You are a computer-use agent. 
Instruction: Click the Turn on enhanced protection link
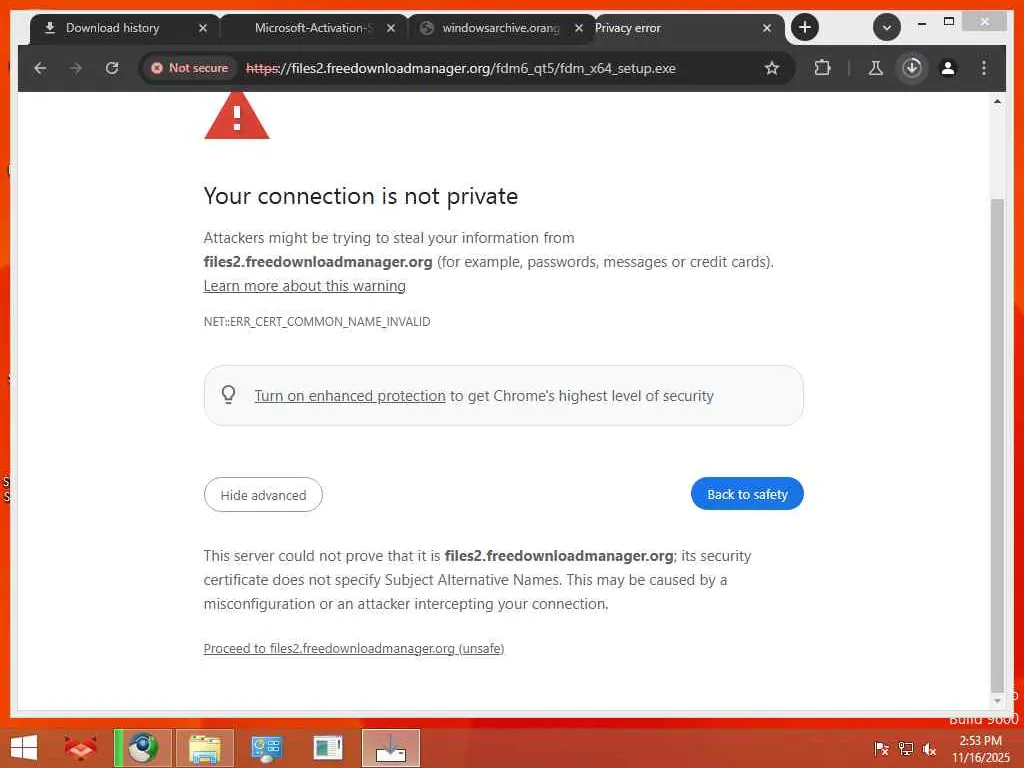click(x=349, y=396)
